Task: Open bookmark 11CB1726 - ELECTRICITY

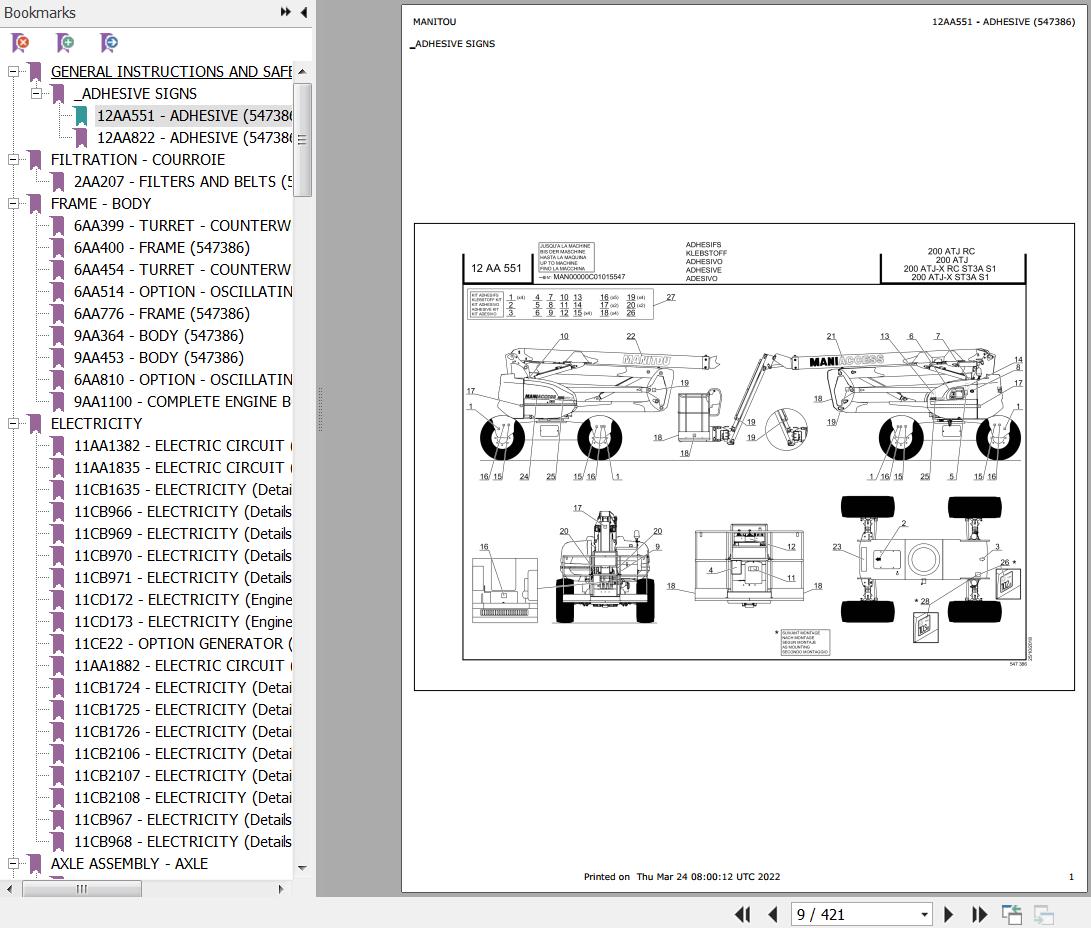Action: pyautogui.click(x=183, y=732)
